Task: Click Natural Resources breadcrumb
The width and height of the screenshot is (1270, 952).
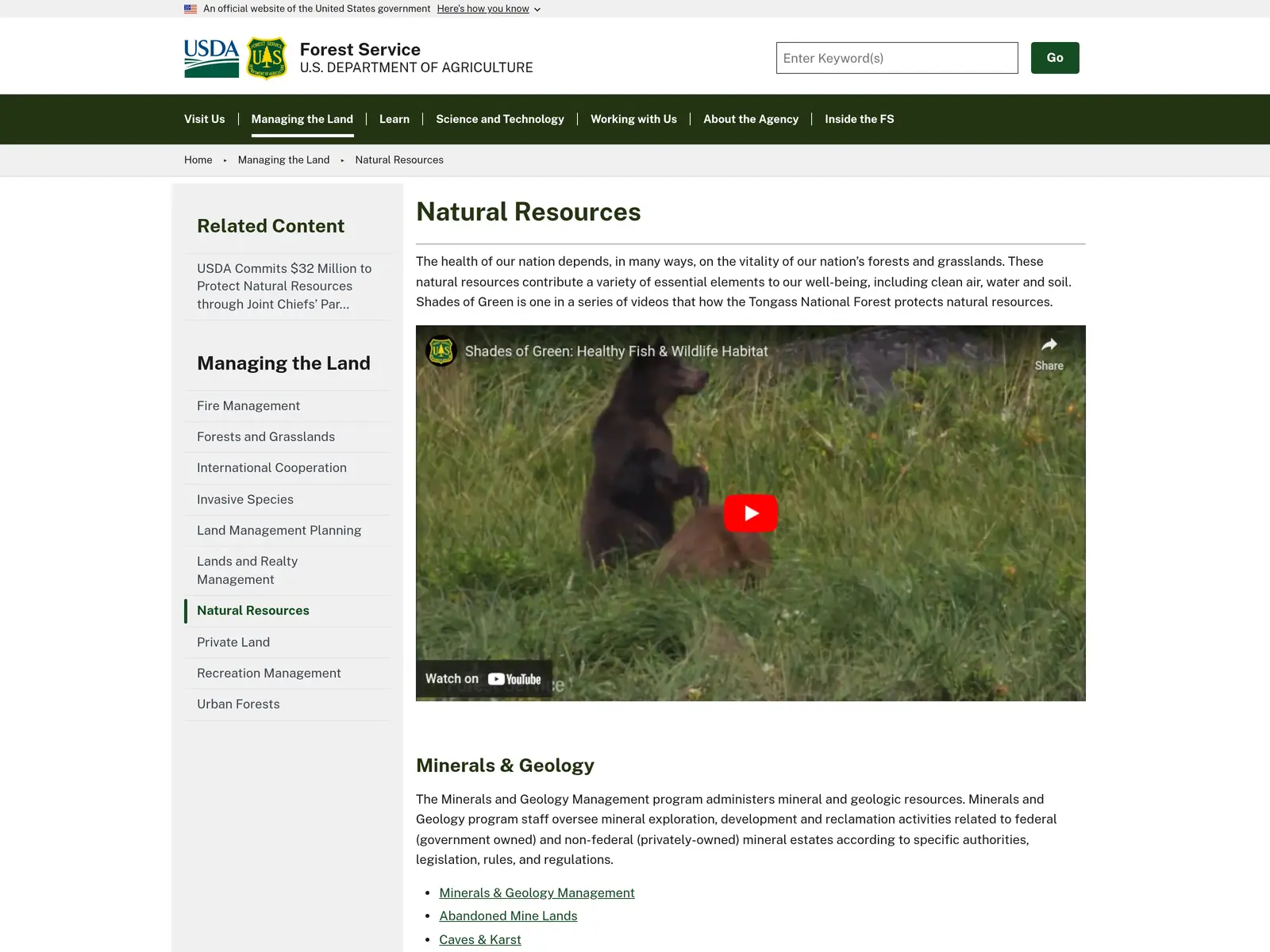Action: pos(399,160)
